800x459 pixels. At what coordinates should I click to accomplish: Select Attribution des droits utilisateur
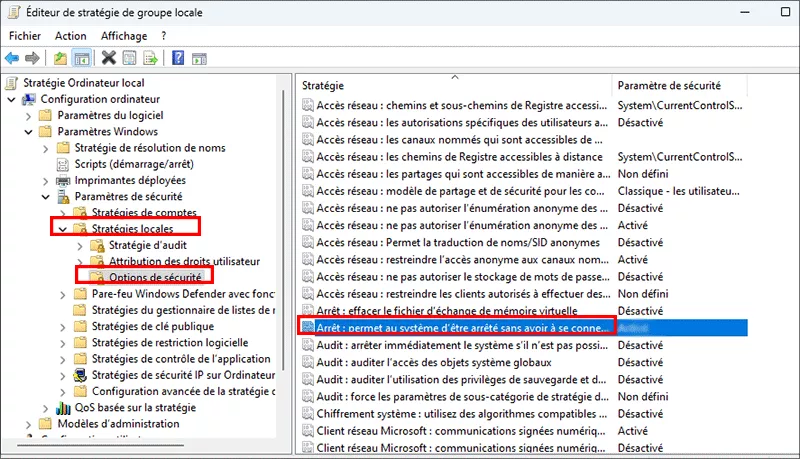pos(184,261)
